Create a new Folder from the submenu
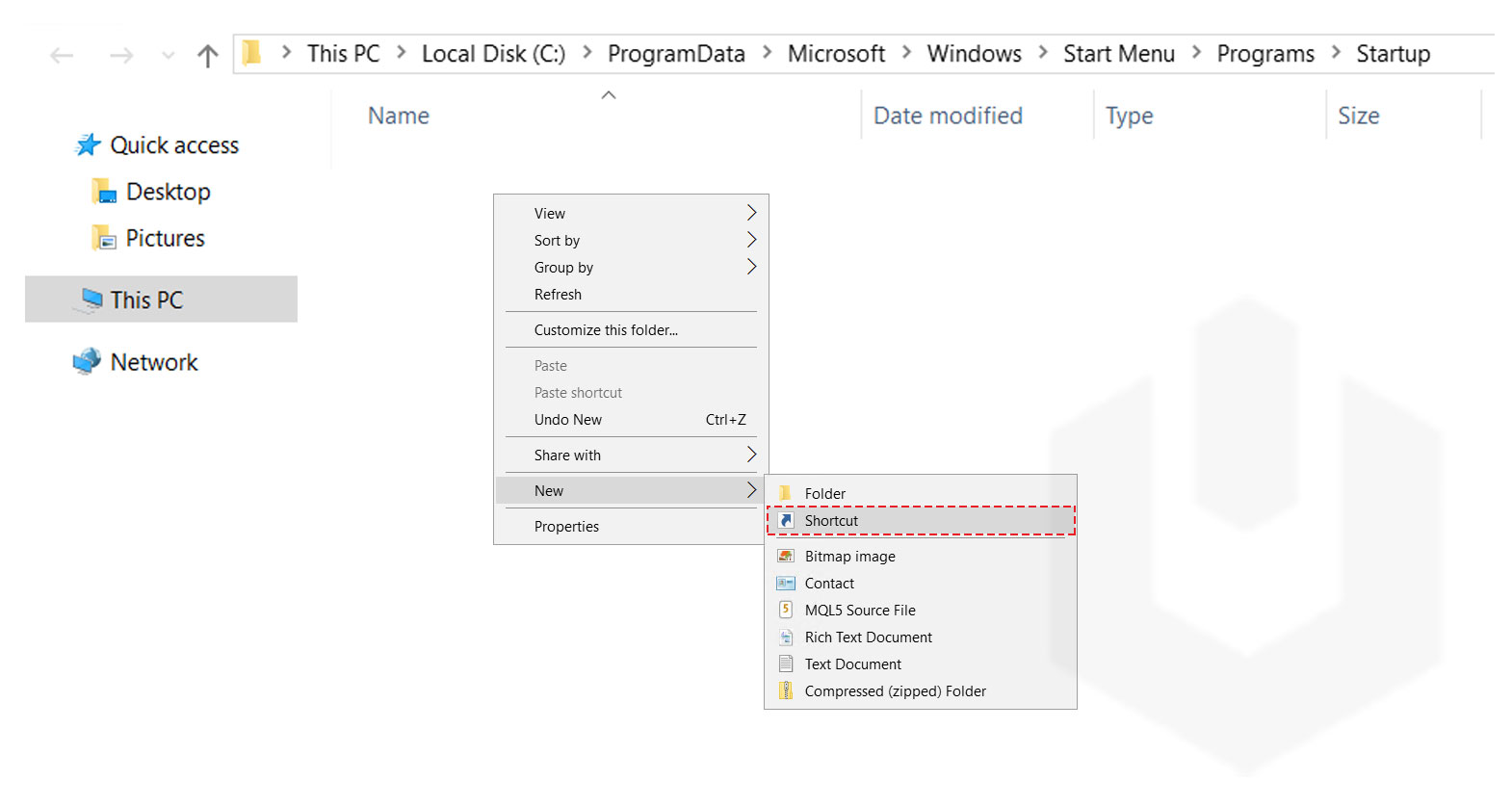The height and width of the screenshot is (807, 1512). coord(824,494)
